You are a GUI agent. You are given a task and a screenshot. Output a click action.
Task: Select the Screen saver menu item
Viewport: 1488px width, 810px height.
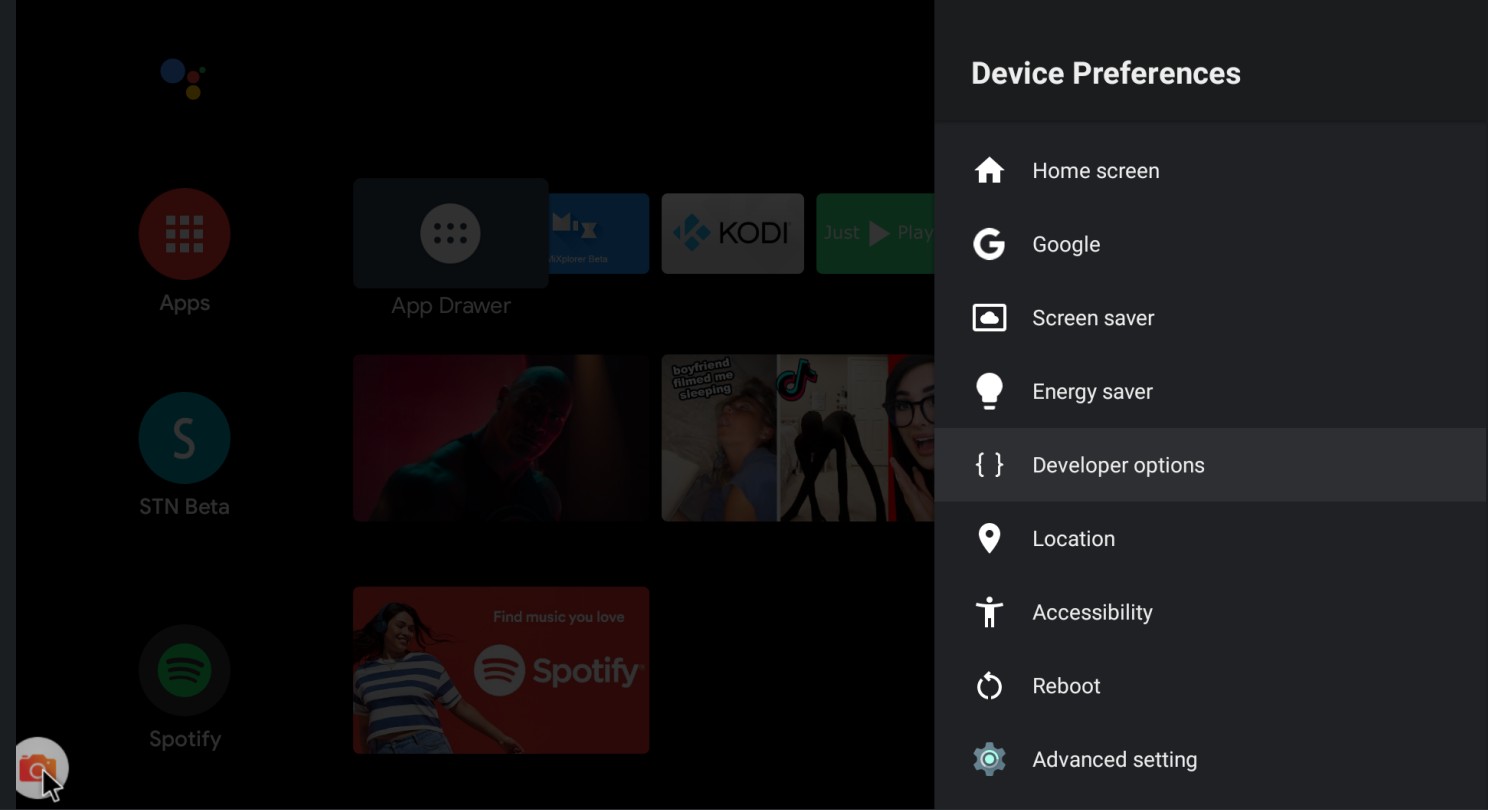coord(1093,318)
